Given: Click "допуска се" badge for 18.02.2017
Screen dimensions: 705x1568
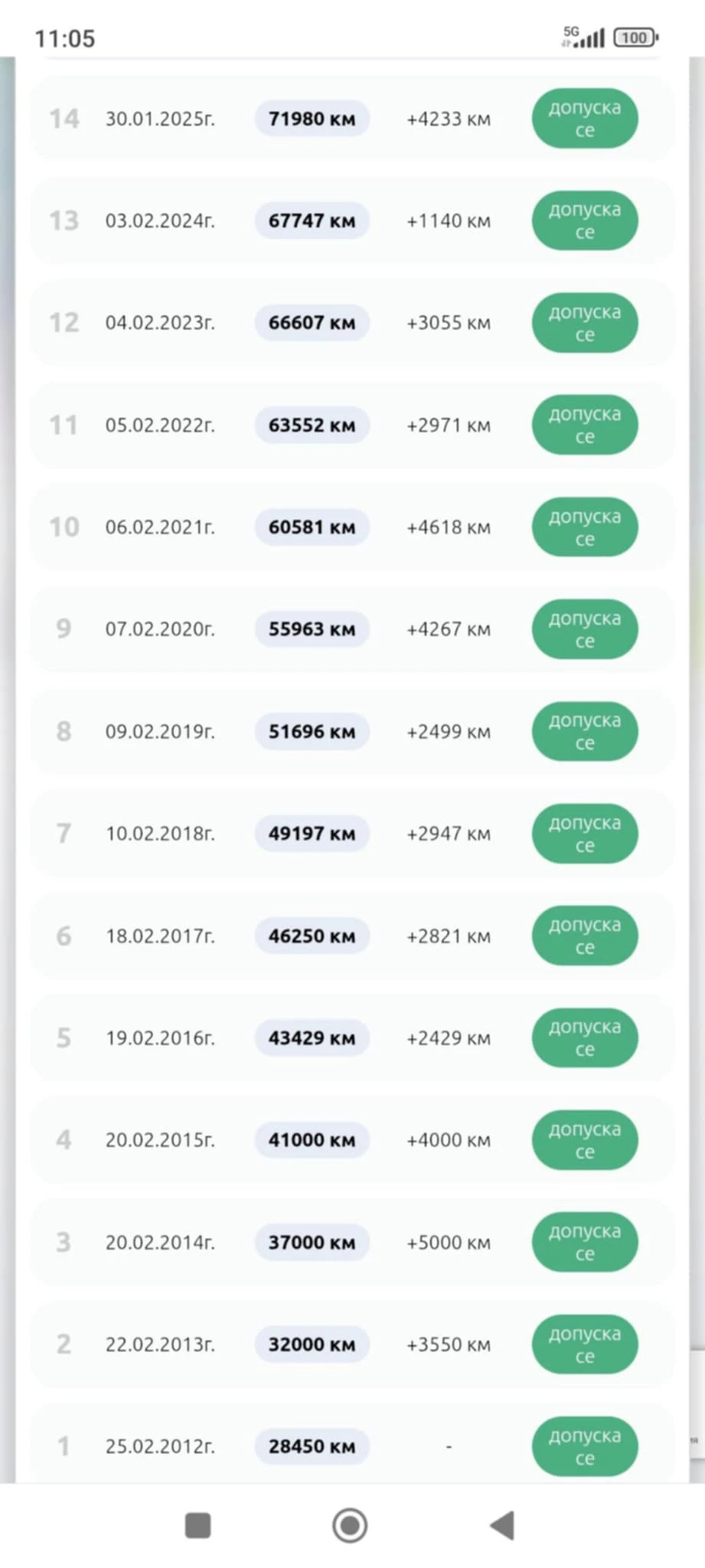Looking at the screenshot, I should coord(585,936).
